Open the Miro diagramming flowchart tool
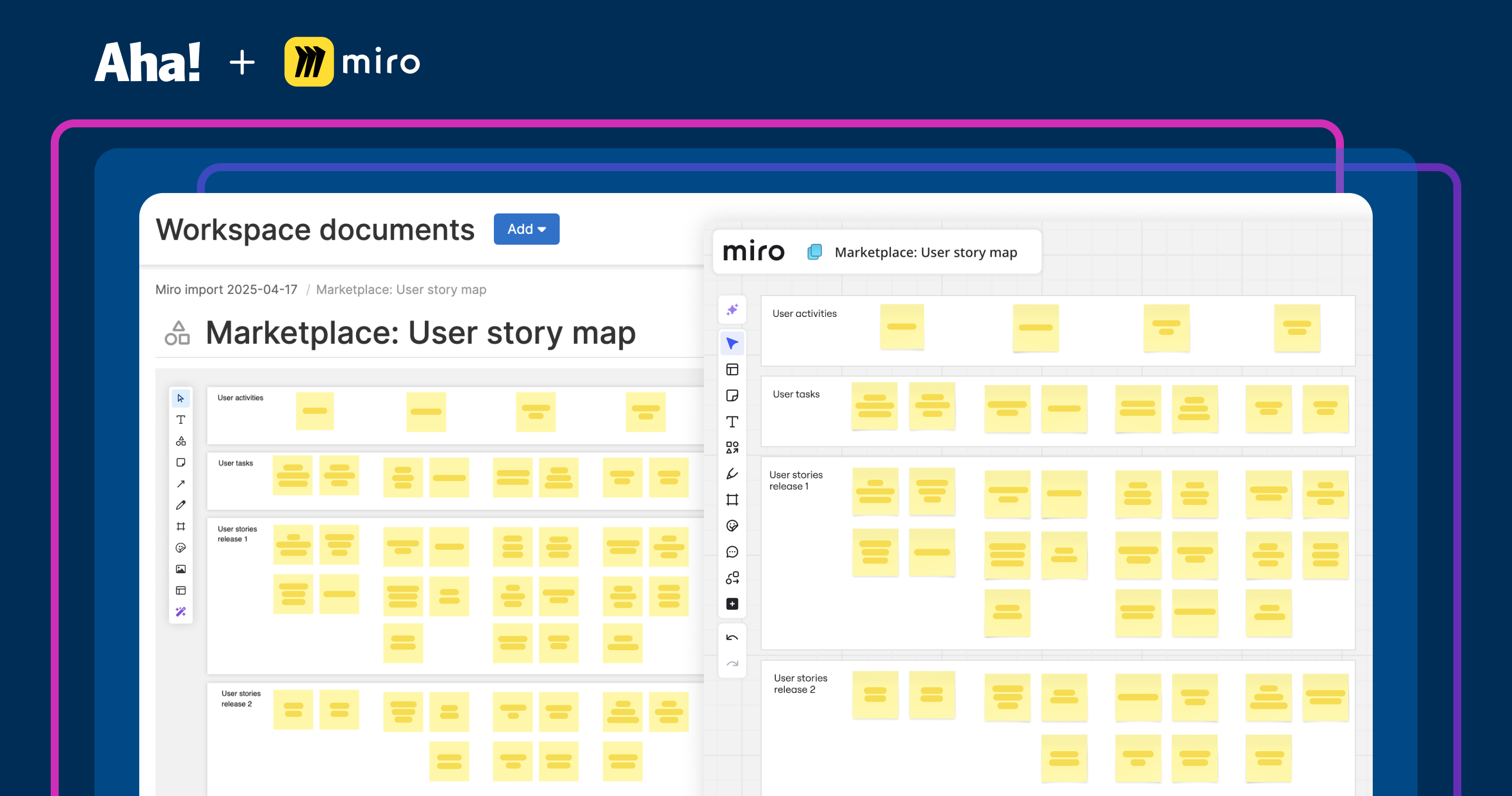The image size is (1512, 796). click(732, 578)
